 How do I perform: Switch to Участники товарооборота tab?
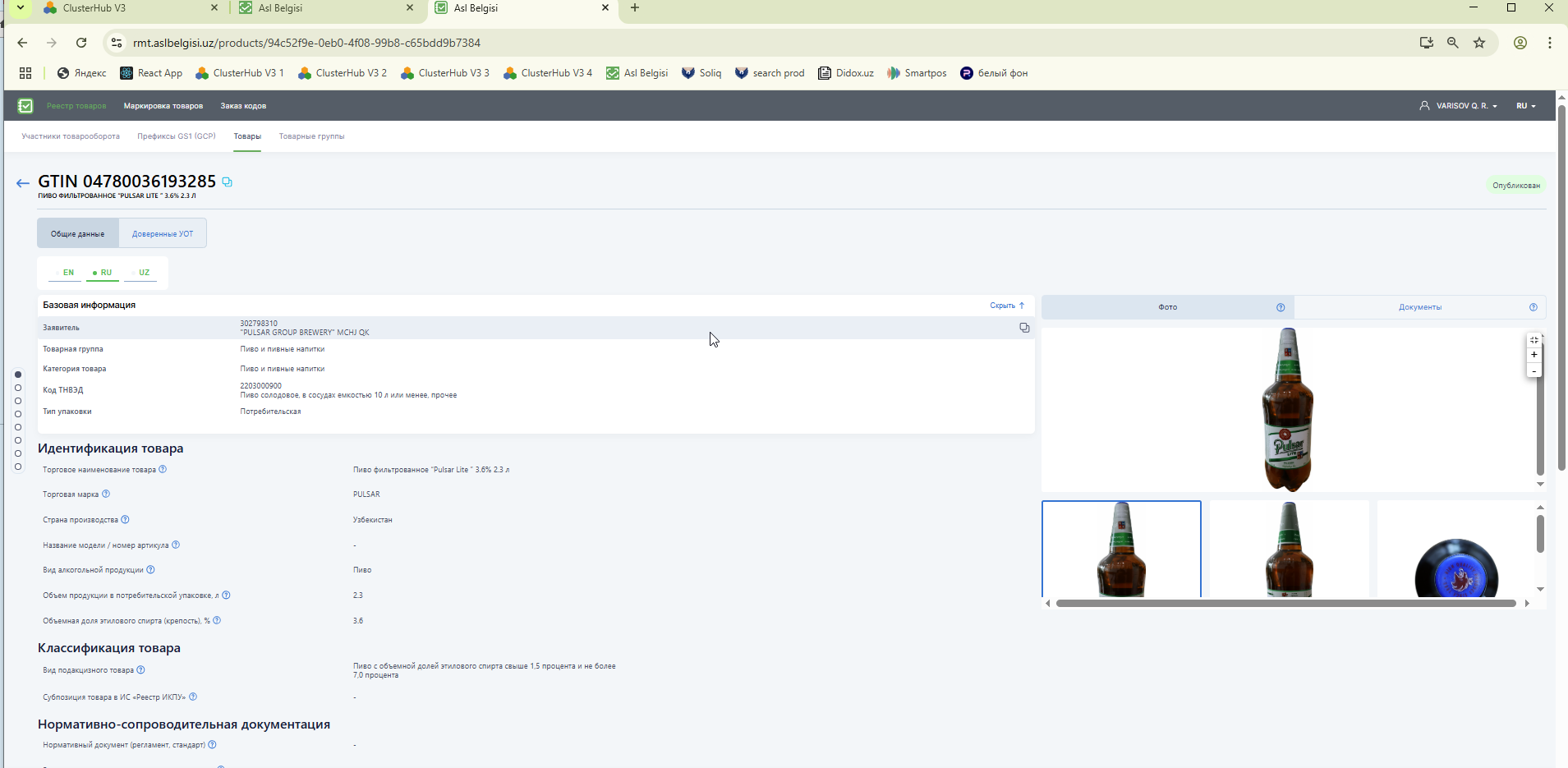click(x=71, y=136)
